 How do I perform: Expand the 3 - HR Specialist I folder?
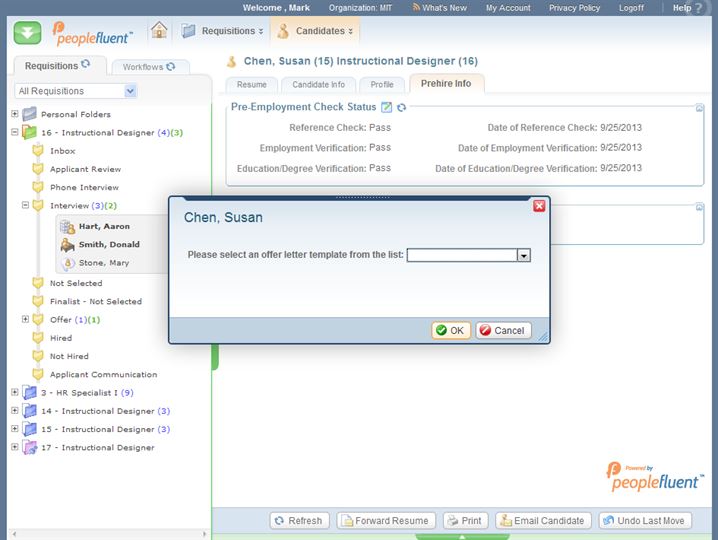point(15,392)
